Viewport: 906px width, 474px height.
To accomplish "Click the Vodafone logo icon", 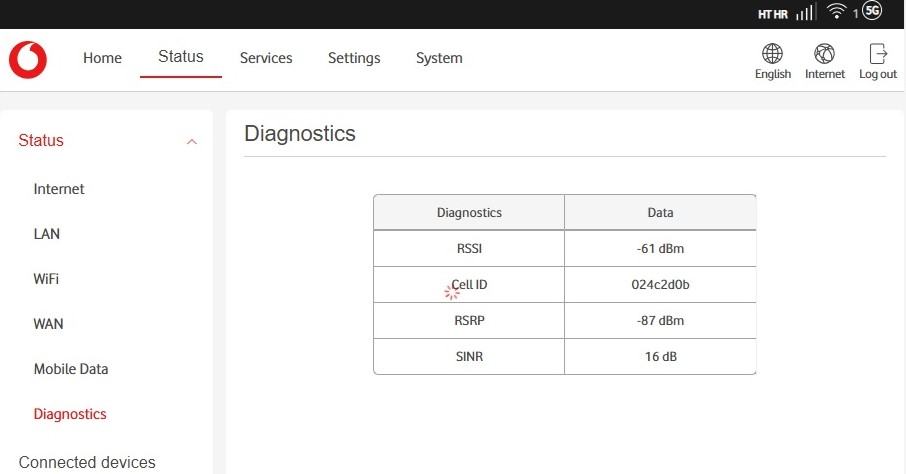I will click(27, 59).
